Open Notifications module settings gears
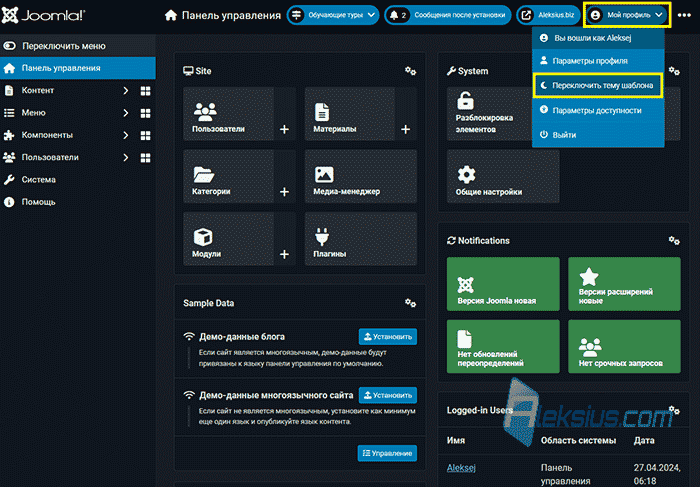The width and height of the screenshot is (700, 487). tap(674, 241)
